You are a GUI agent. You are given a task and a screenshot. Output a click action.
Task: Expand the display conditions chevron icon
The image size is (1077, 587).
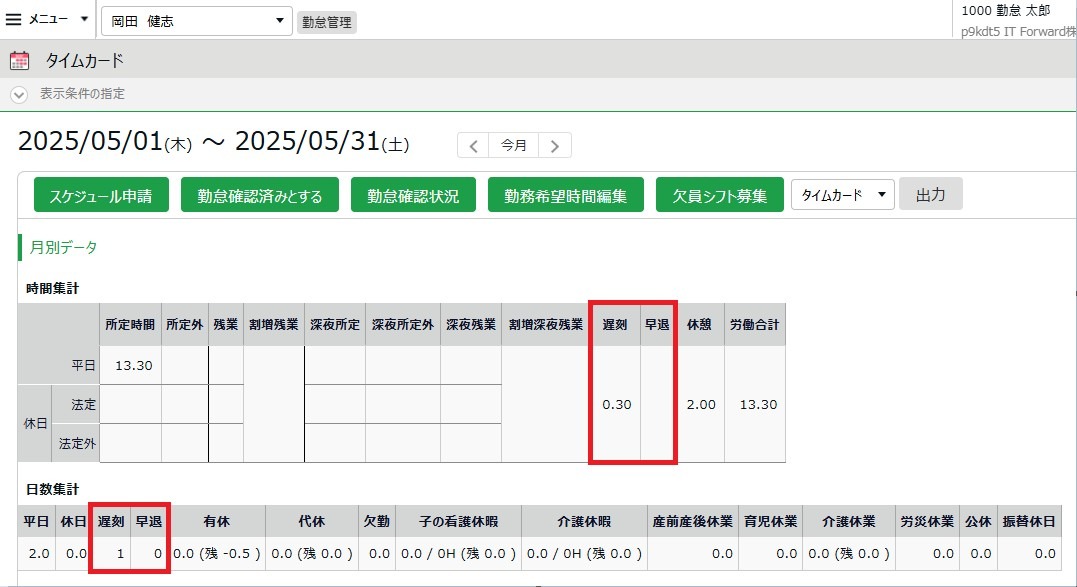coord(19,94)
